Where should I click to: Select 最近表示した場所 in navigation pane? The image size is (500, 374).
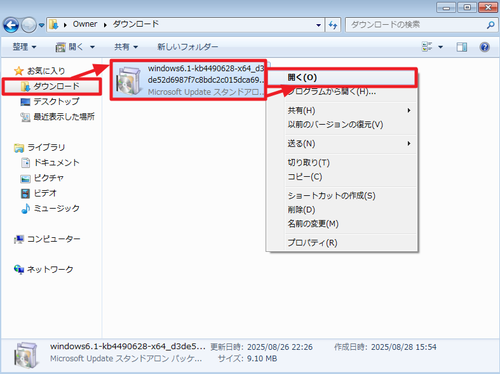64,117
